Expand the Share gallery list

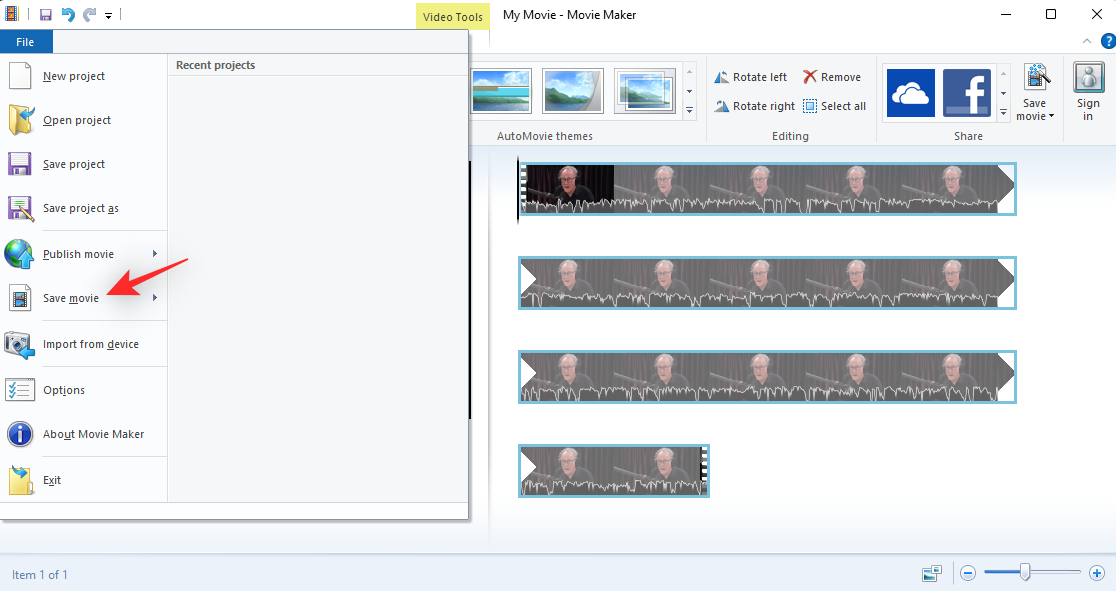(1004, 112)
